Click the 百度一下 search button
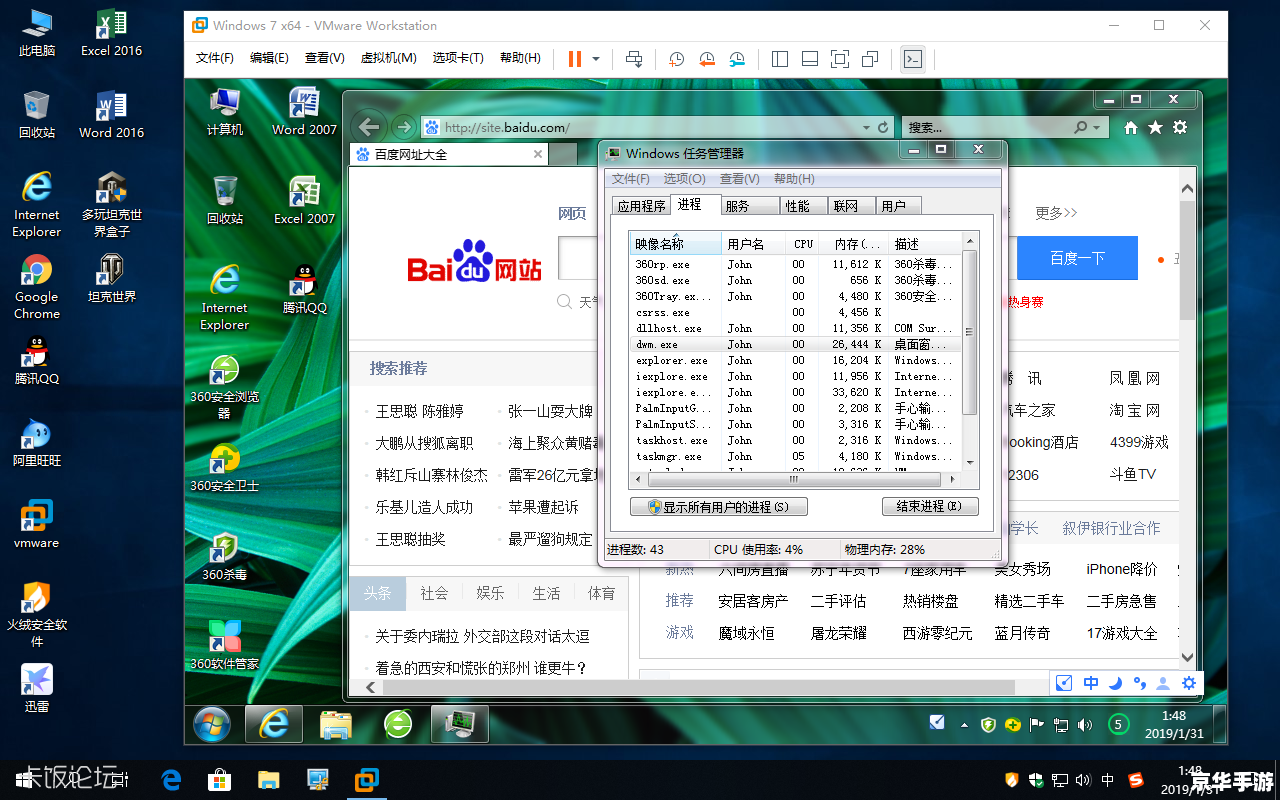1280x800 pixels. [x=1077, y=258]
